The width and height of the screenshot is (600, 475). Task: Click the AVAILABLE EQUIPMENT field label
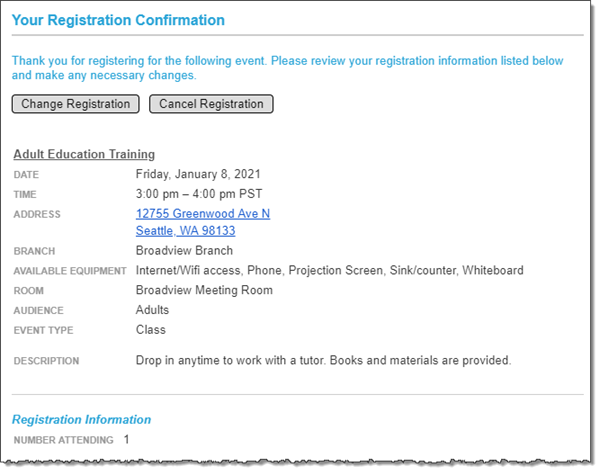tap(70, 271)
